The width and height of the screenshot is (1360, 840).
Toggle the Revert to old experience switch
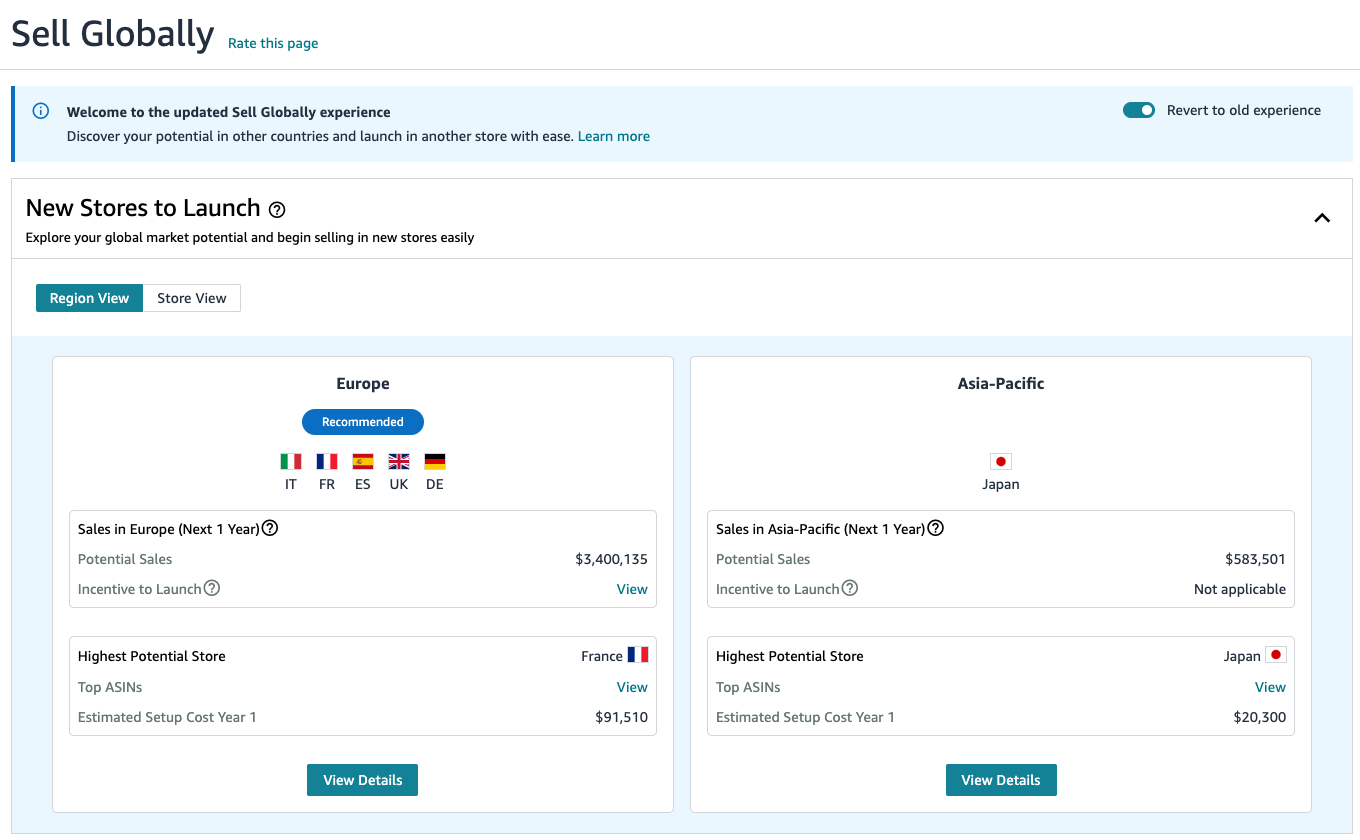pos(1138,110)
